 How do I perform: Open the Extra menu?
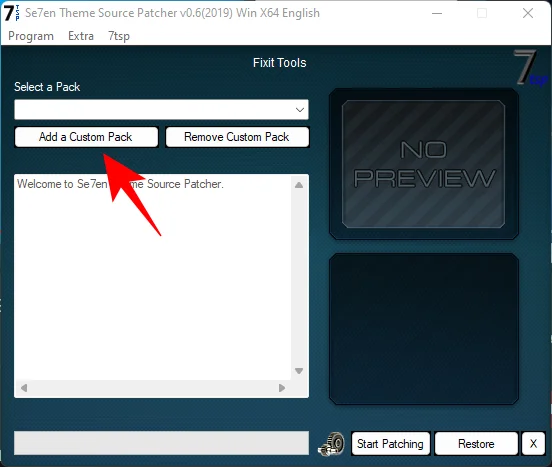(81, 36)
